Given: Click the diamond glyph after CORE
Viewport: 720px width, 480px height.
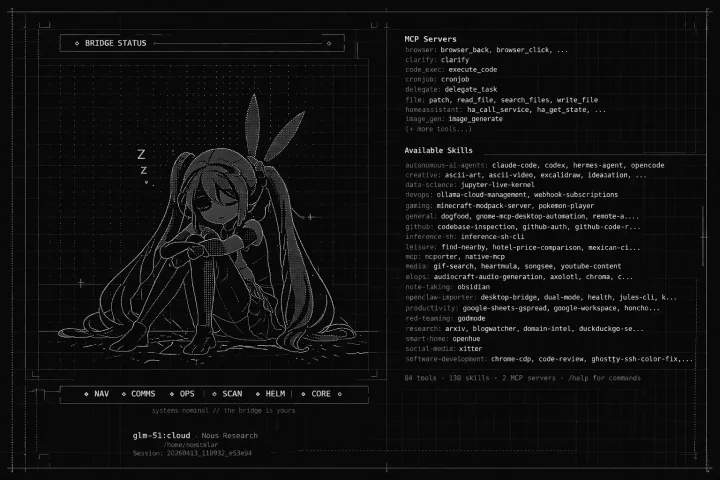Looking at the screenshot, I should point(339,394).
